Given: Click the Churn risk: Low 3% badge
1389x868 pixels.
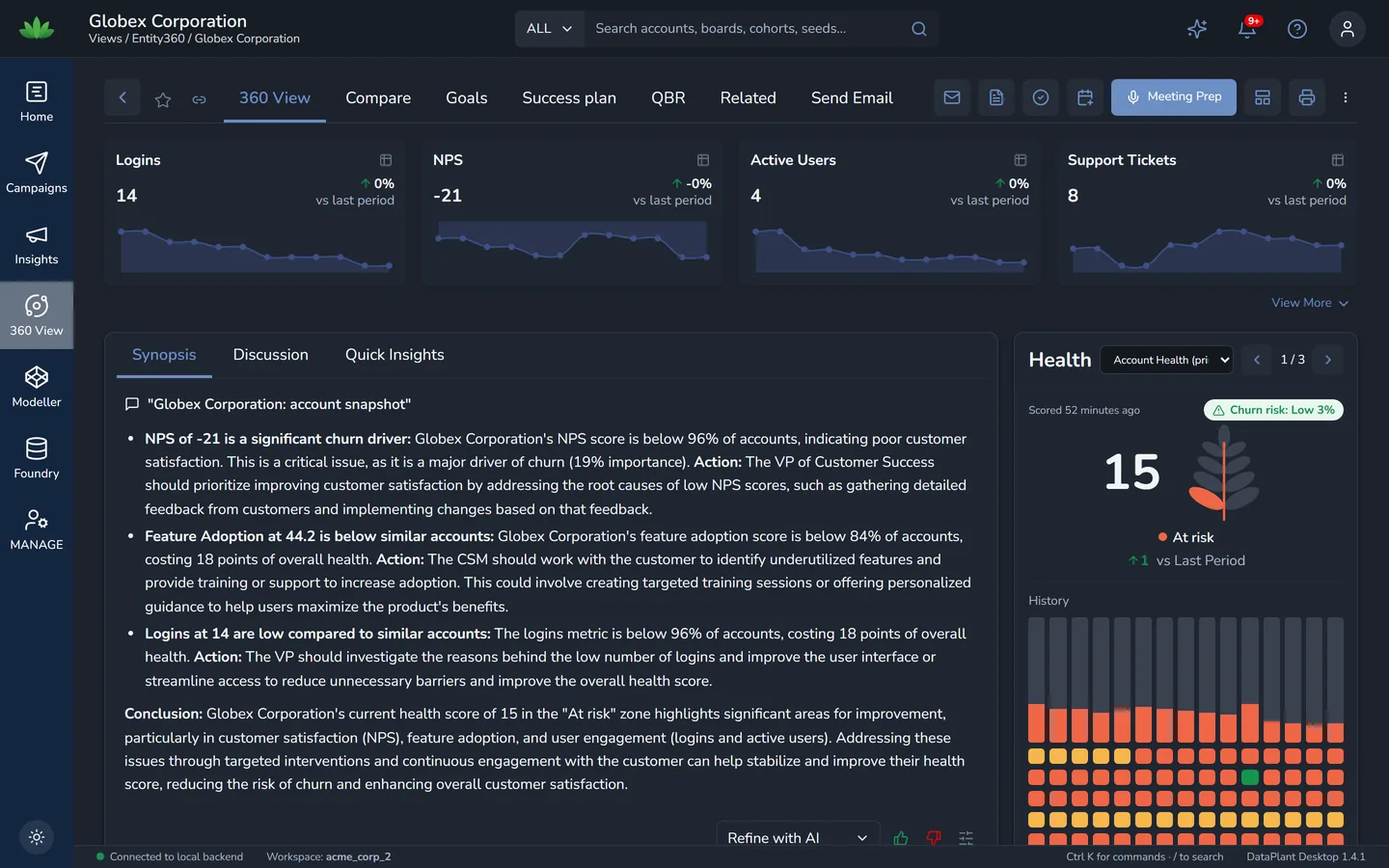Looking at the screenshot, I should point(1273,410).
